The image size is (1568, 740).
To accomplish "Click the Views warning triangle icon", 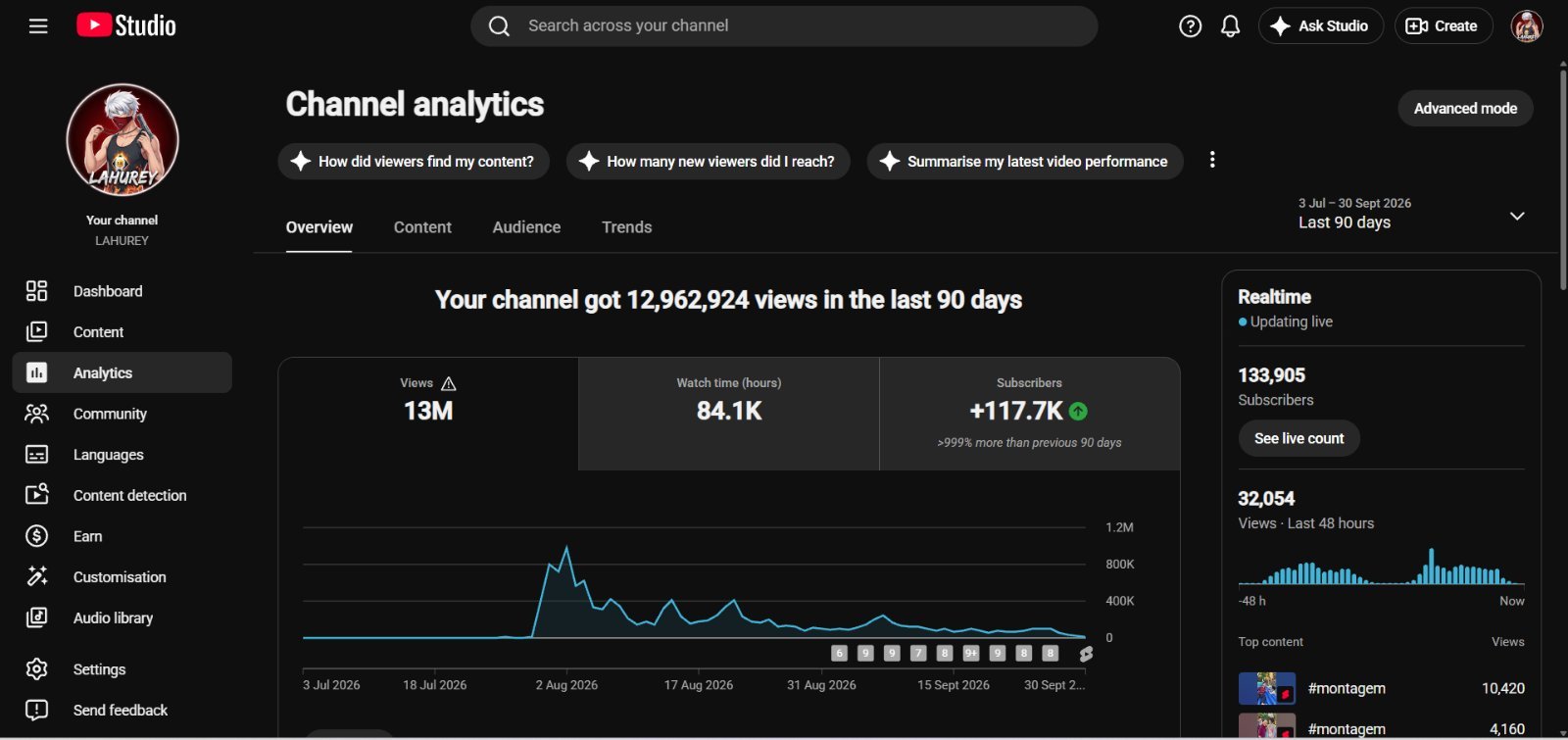I will point(449,383).
